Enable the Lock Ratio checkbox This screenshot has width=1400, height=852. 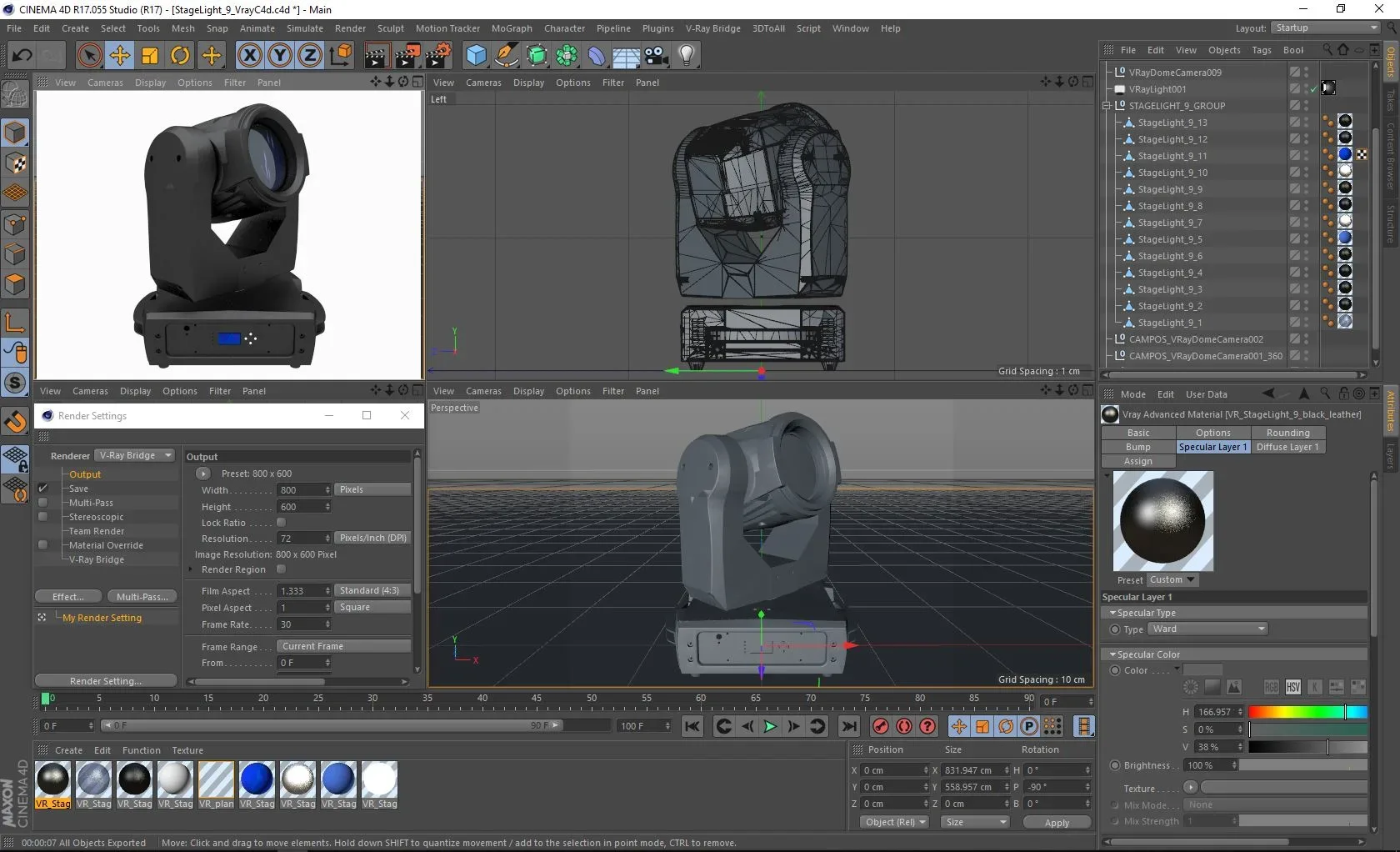(281, 522)
